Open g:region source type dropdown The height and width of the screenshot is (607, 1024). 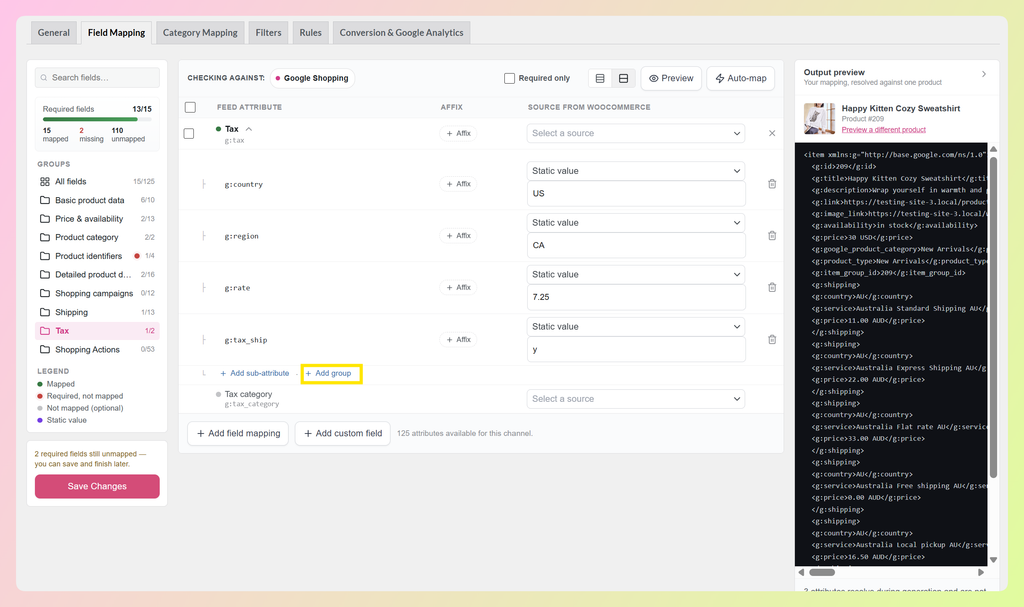pyautogui.click(x=636, y=223)
